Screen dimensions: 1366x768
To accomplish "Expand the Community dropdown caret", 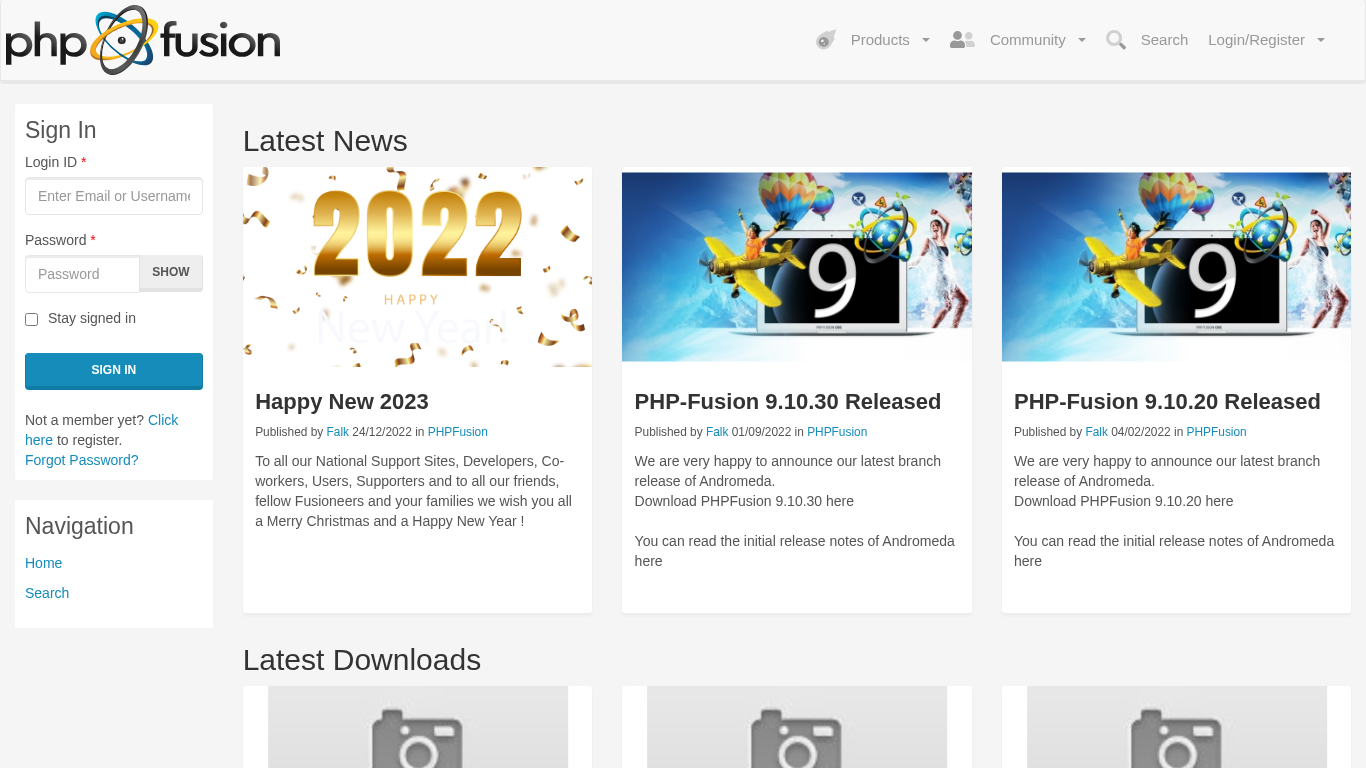I will [x=1082, y=40].
